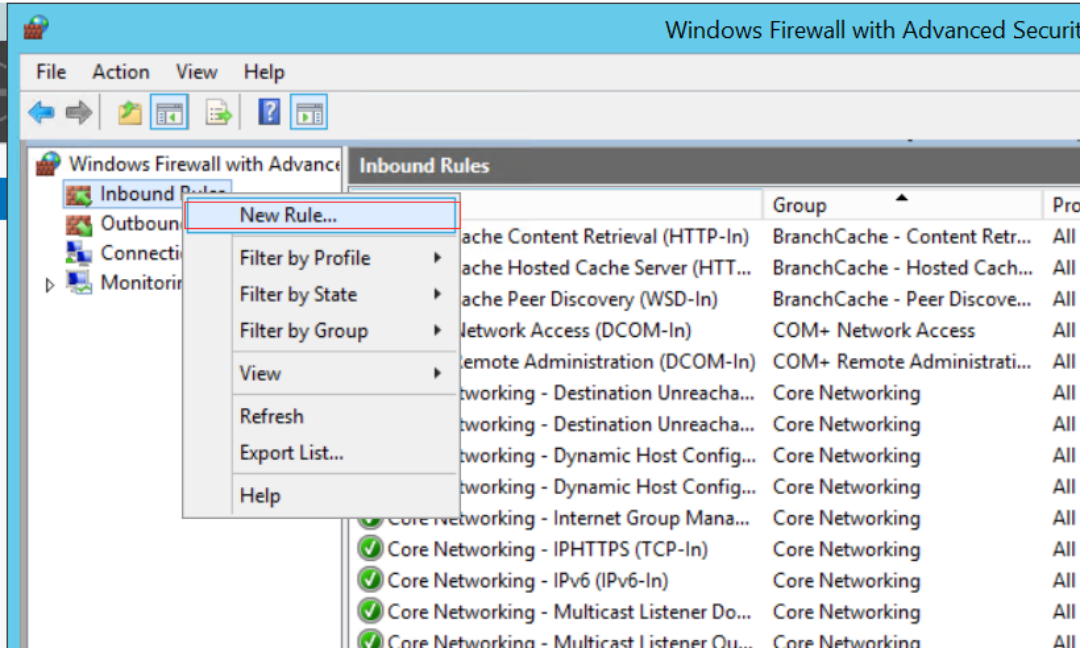Viewport: 1080px width, 649px height.
Task: Select Filter by Profile menu entry
Action: pos(321,258)
